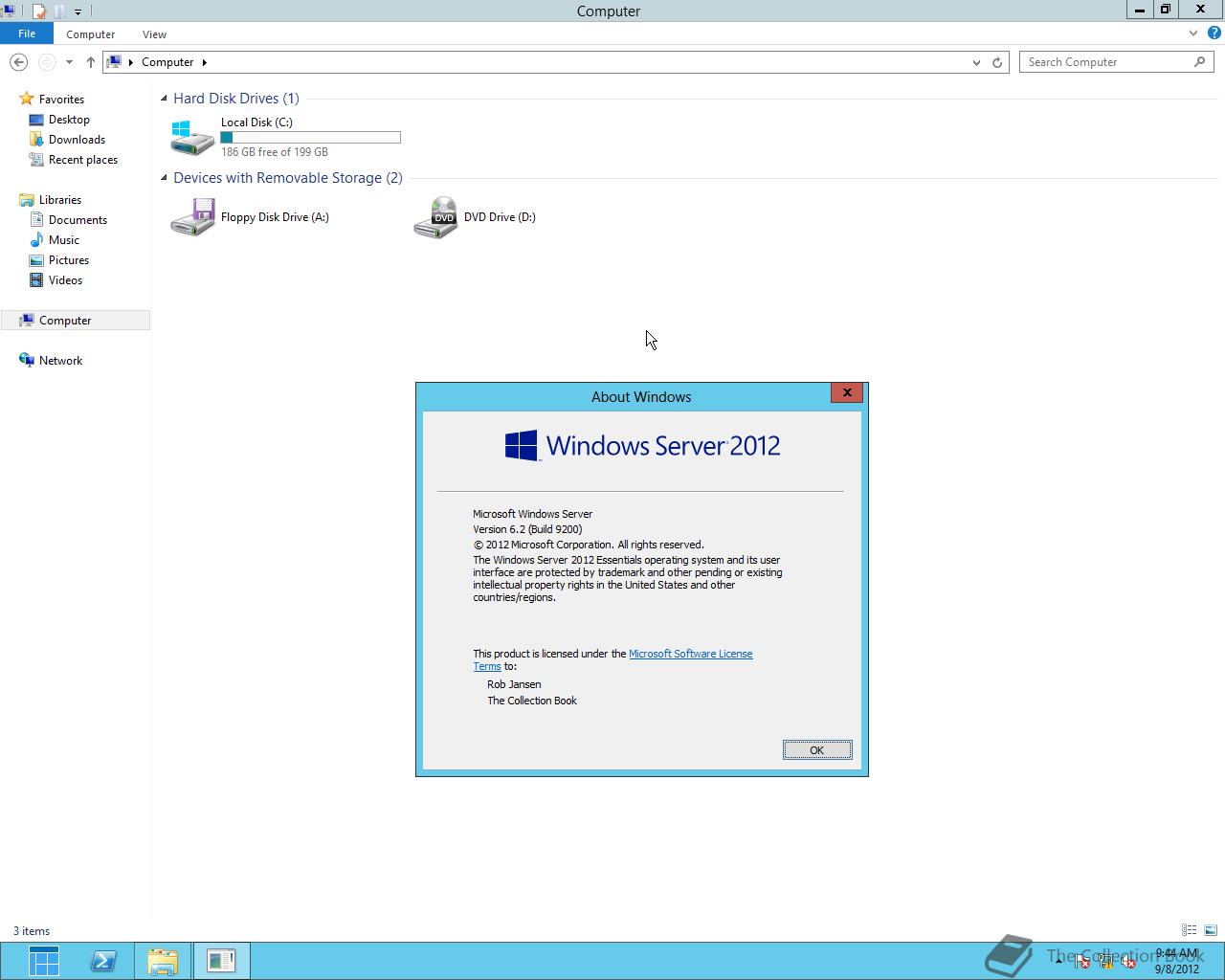Select Libraries in the navigation pane
1225x980 pixels.
tap(59, 200)
